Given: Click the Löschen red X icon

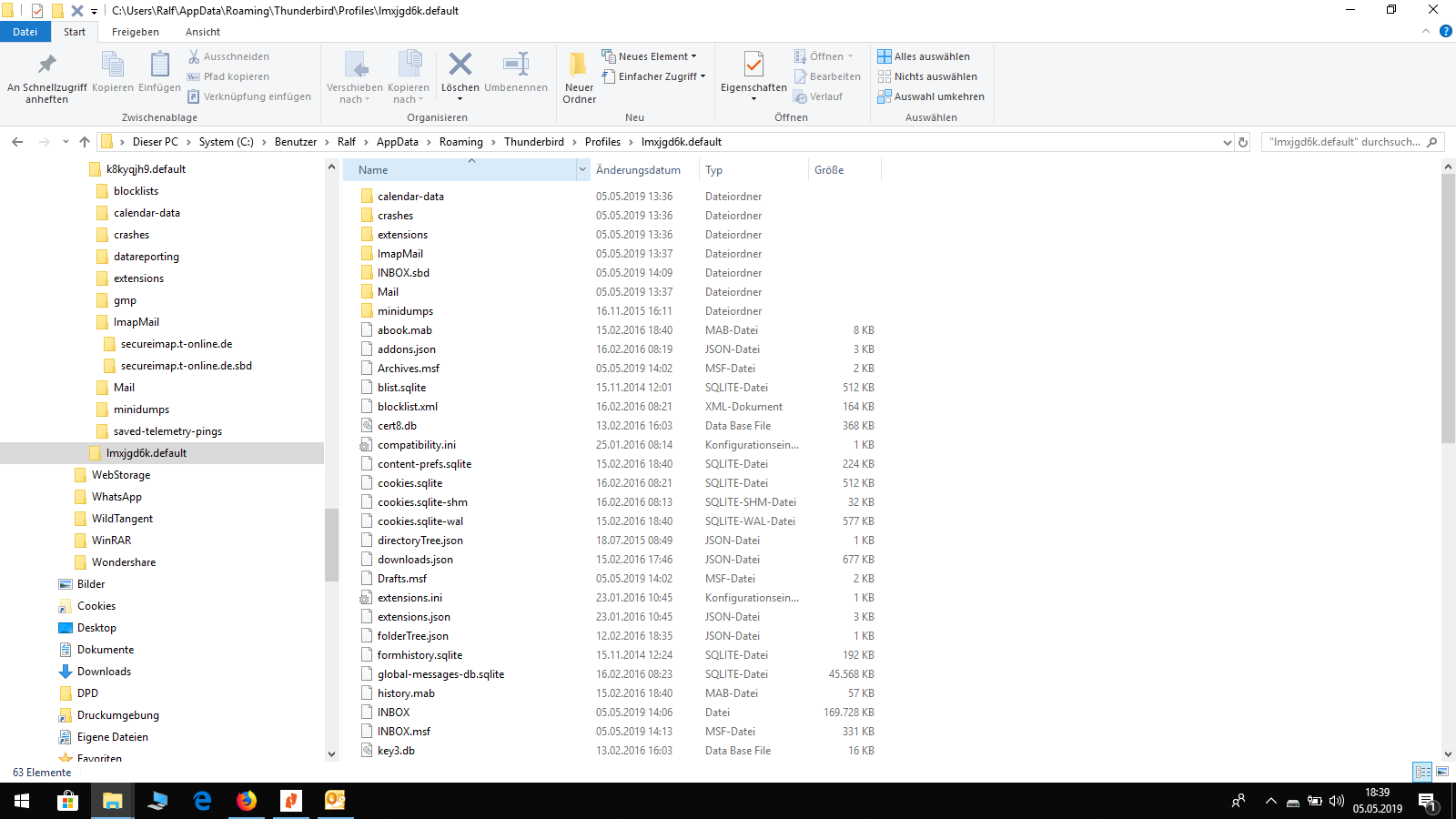Looking at the screenshot, I should click(x=460, y=64).
